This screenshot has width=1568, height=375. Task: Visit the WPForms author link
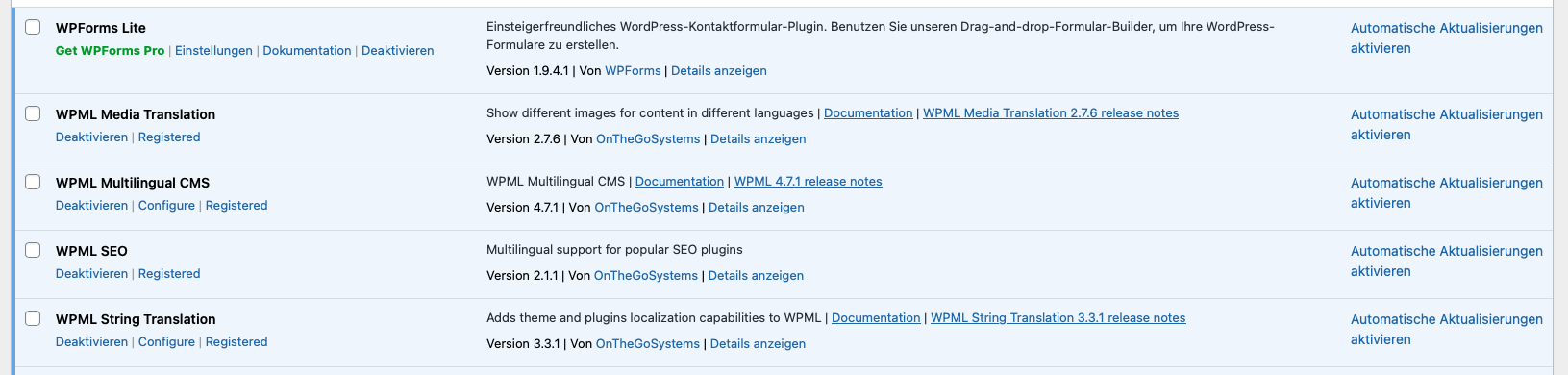click(x=633, y=70)
